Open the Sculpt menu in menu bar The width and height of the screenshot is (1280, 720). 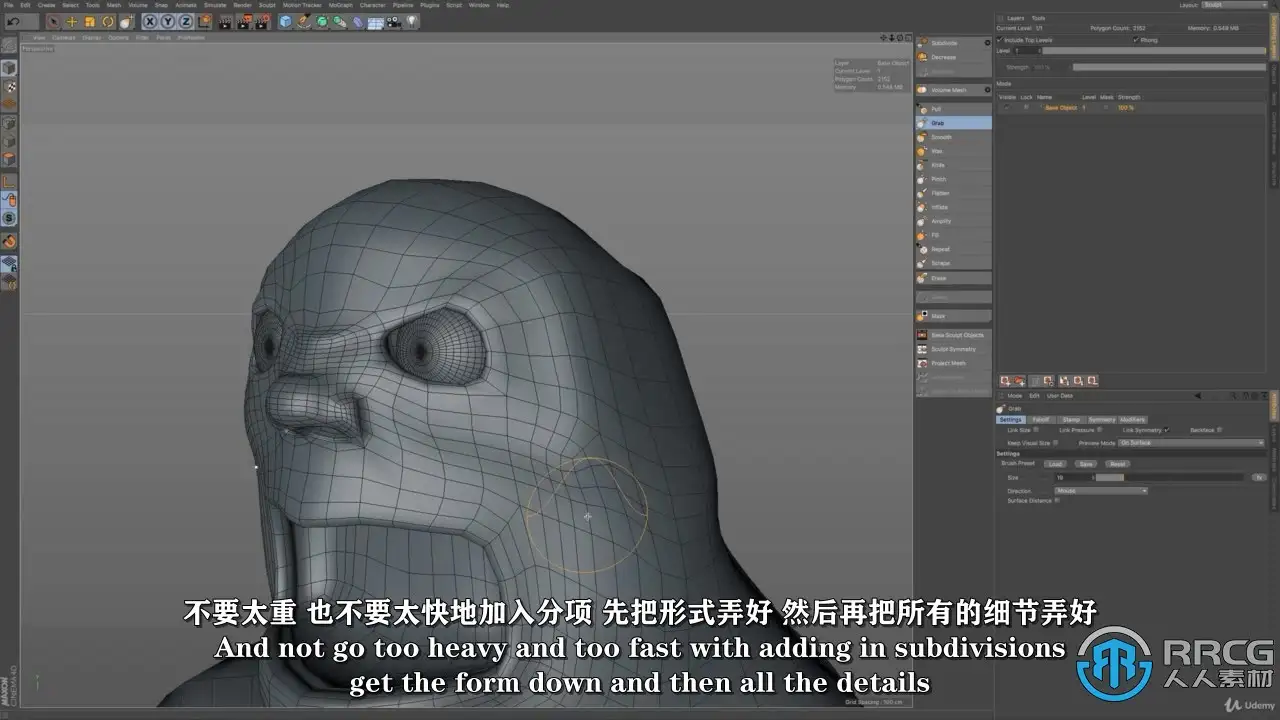tap(267, 5)
